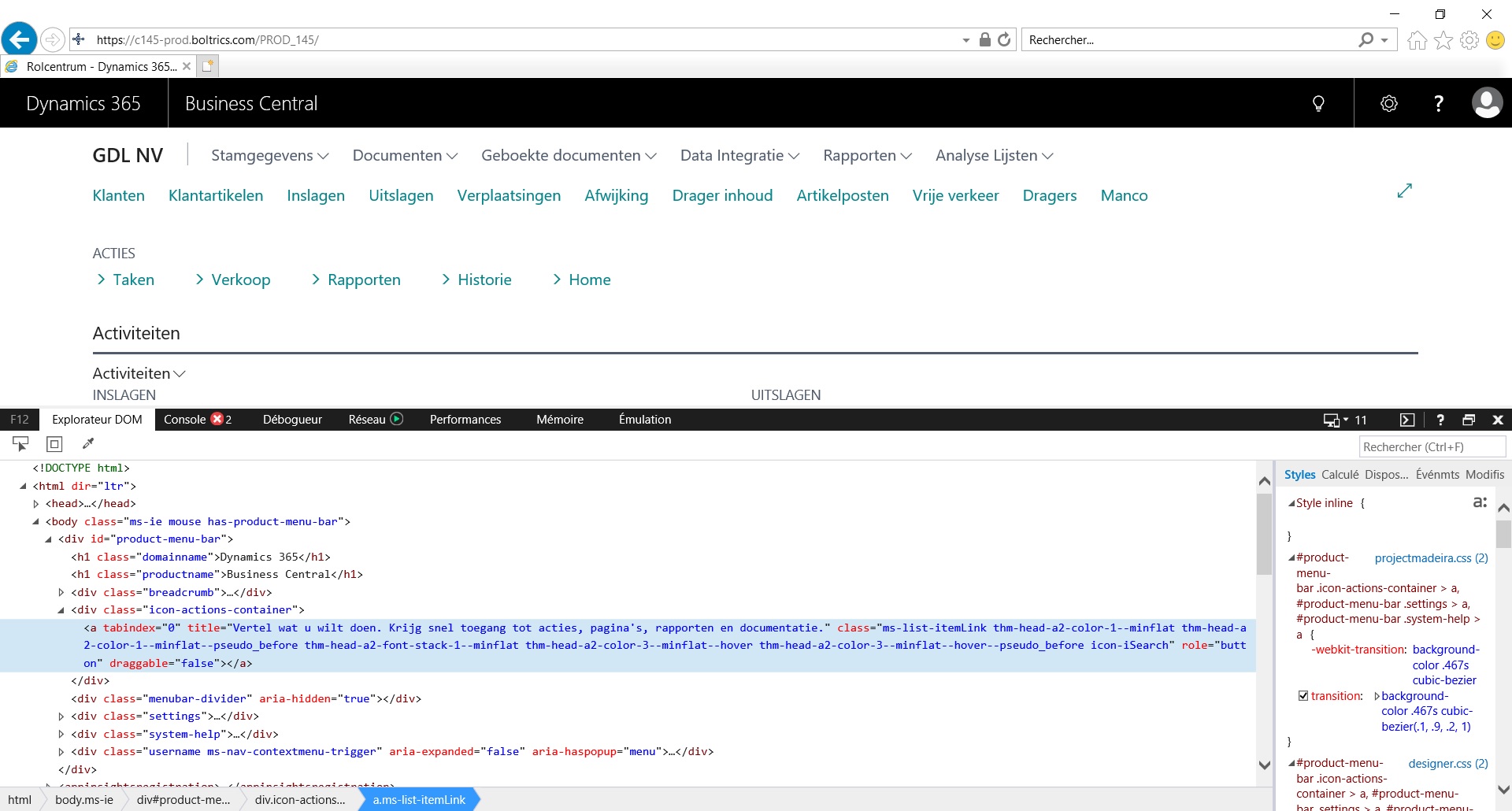The image size is (1512, 811).
Task: Switch to the Débogueur tab
Action: pyautogui.click(x=292, y=419)
